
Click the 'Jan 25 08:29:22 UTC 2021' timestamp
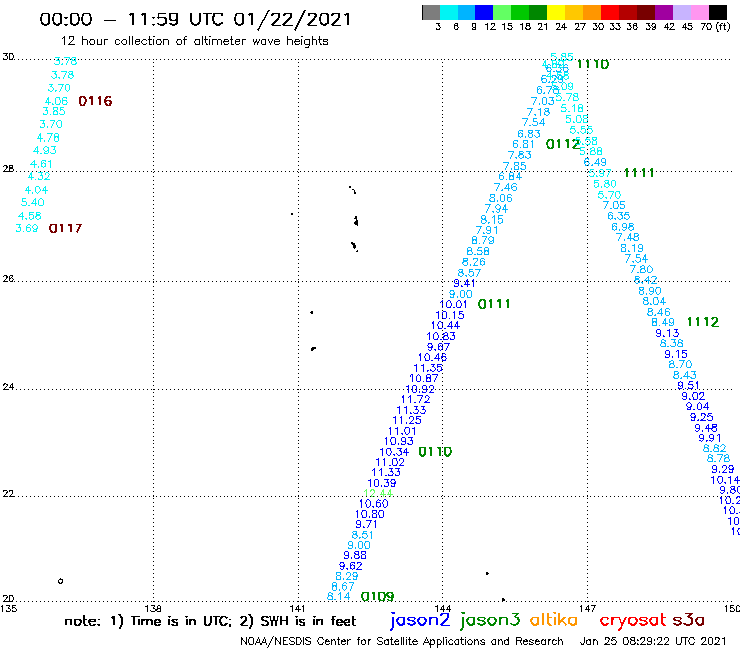coord(653,642)
